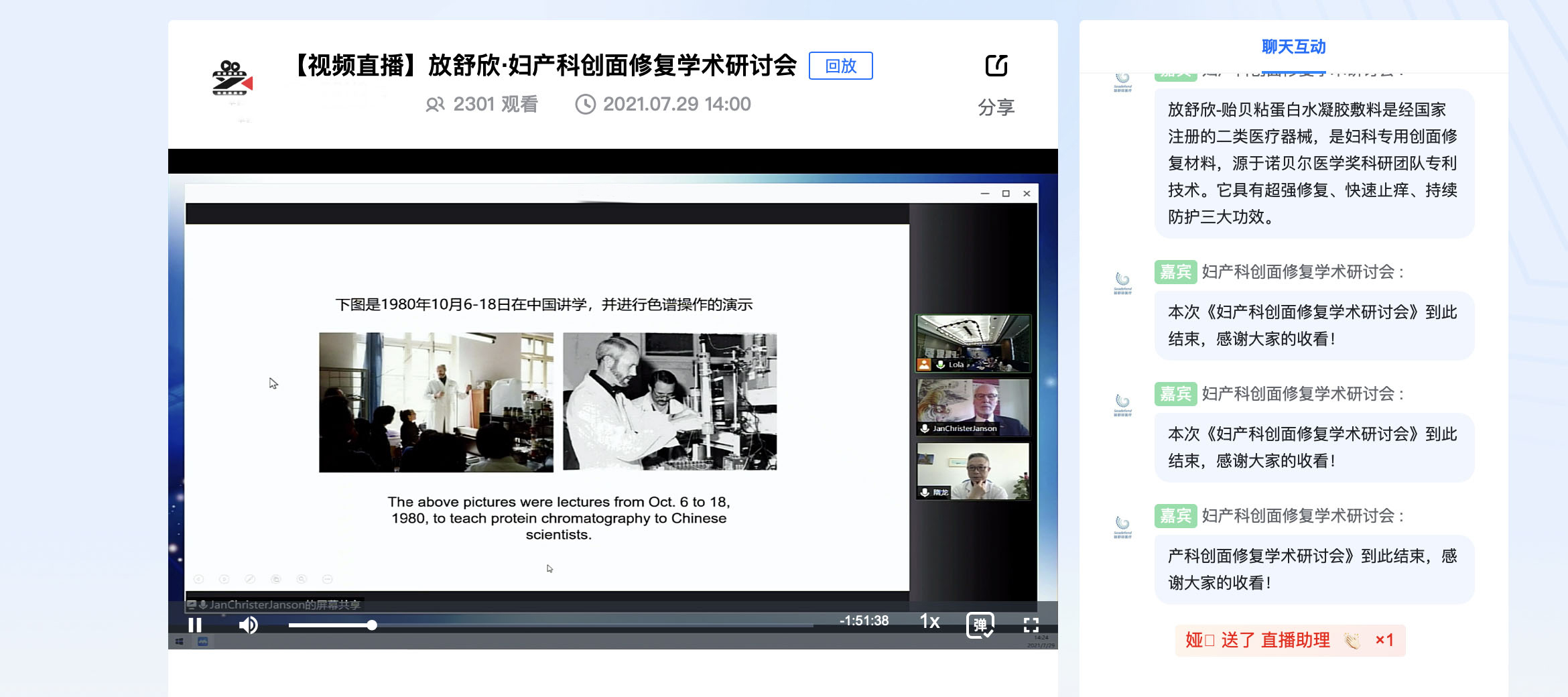Select the JanChristerJanson participant thumbnail
Screen dimensions: 1568x697
click(x=973, y=407)
